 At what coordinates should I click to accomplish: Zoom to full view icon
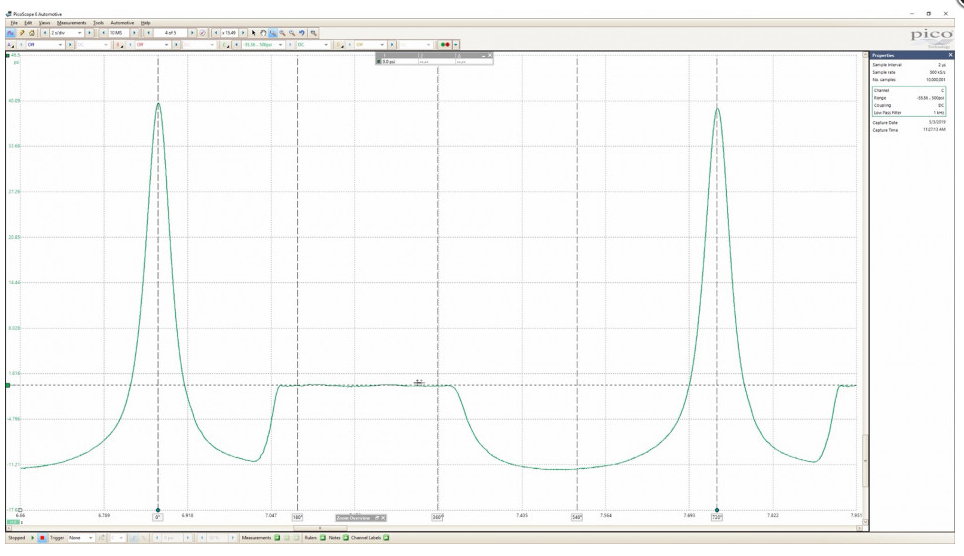coord(314,33)
